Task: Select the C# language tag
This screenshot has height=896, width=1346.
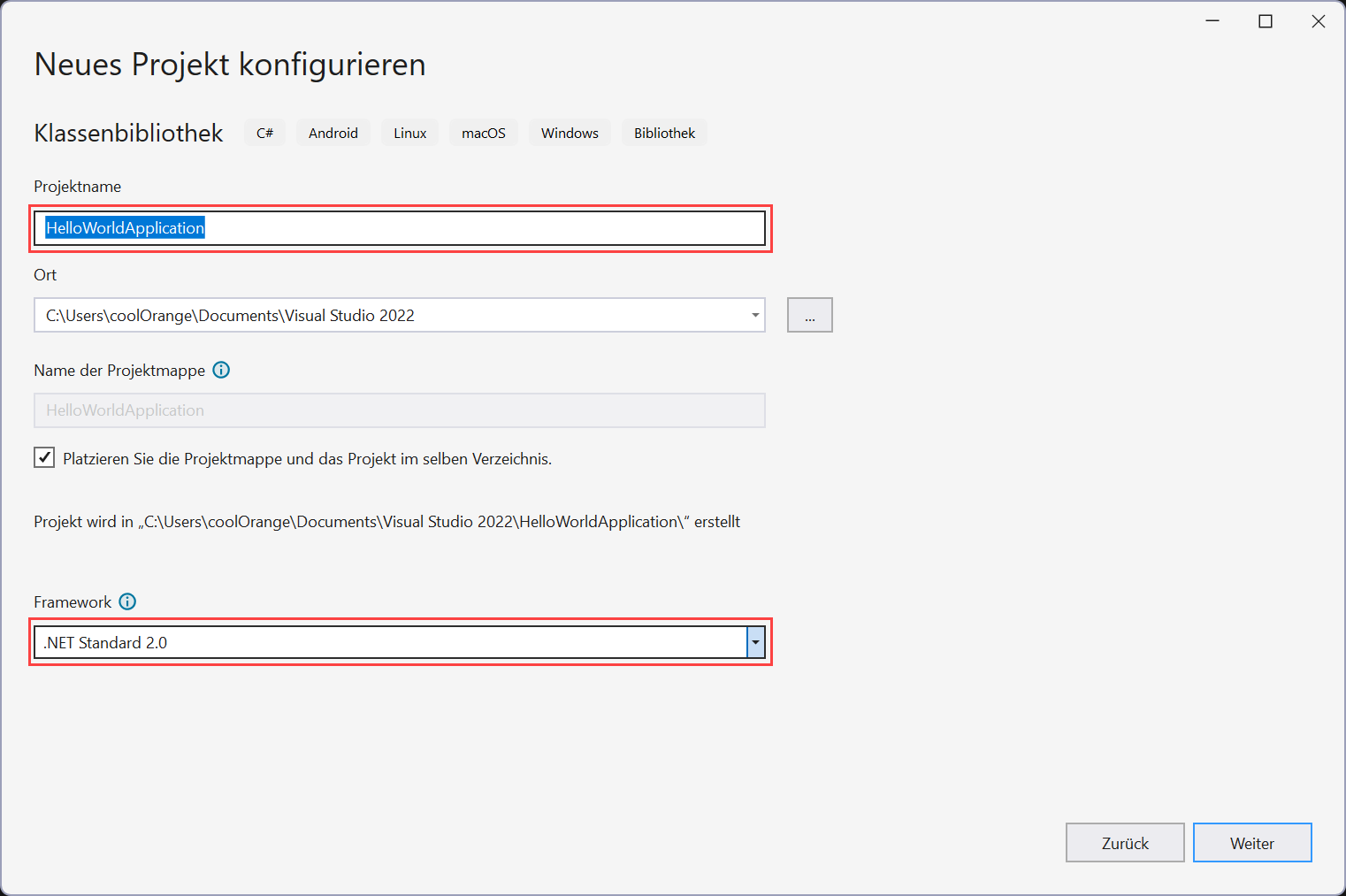Action: pyautogui.click(x=264, y=132)
